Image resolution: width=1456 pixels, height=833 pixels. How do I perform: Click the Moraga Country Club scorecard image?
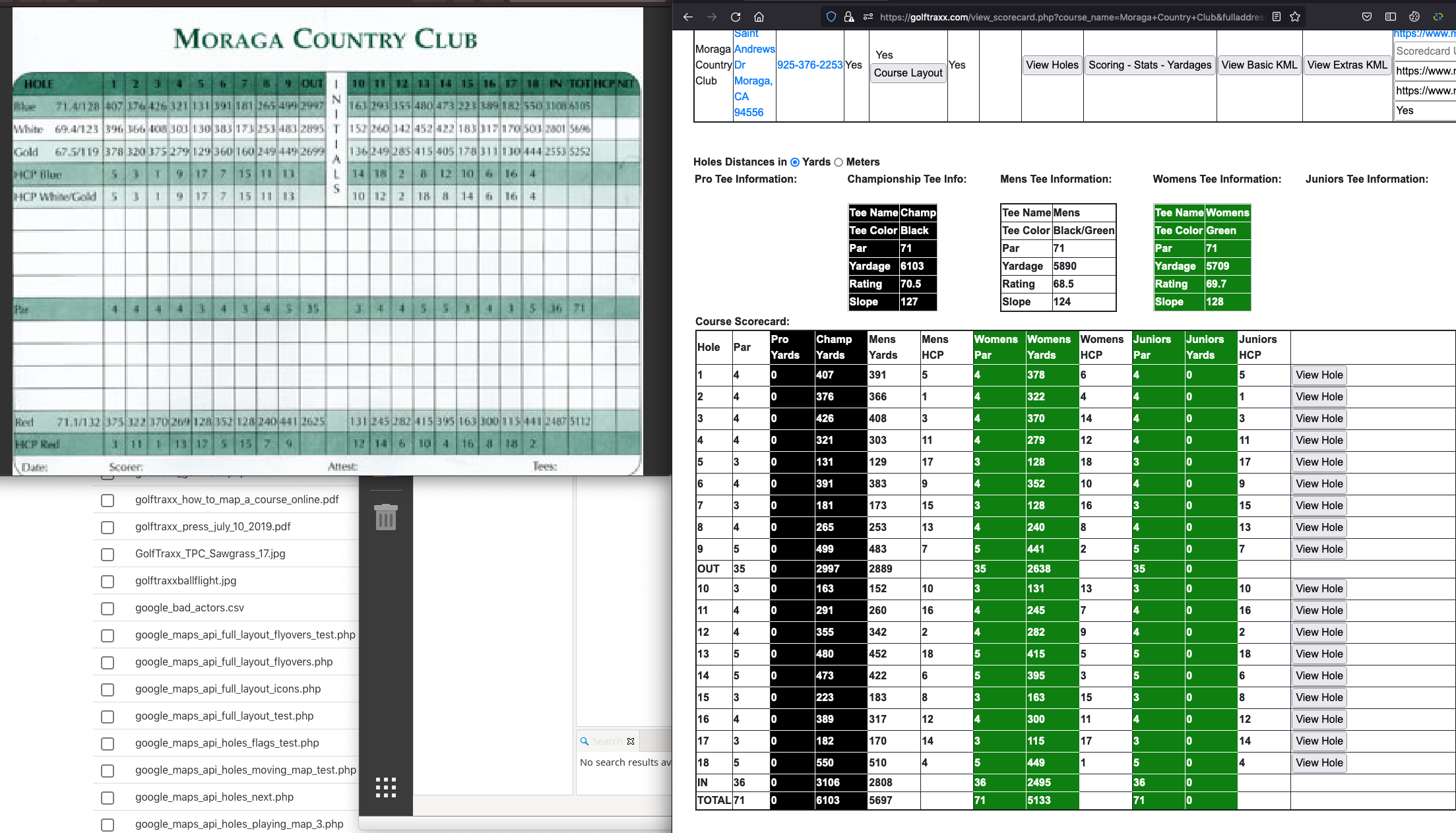(x=327, y=241)
